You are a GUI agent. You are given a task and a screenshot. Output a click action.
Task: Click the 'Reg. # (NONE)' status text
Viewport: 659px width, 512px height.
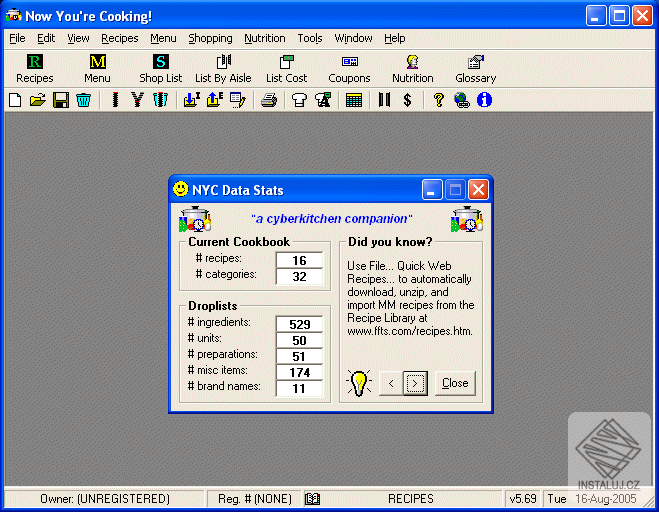[x=255, y=499]
